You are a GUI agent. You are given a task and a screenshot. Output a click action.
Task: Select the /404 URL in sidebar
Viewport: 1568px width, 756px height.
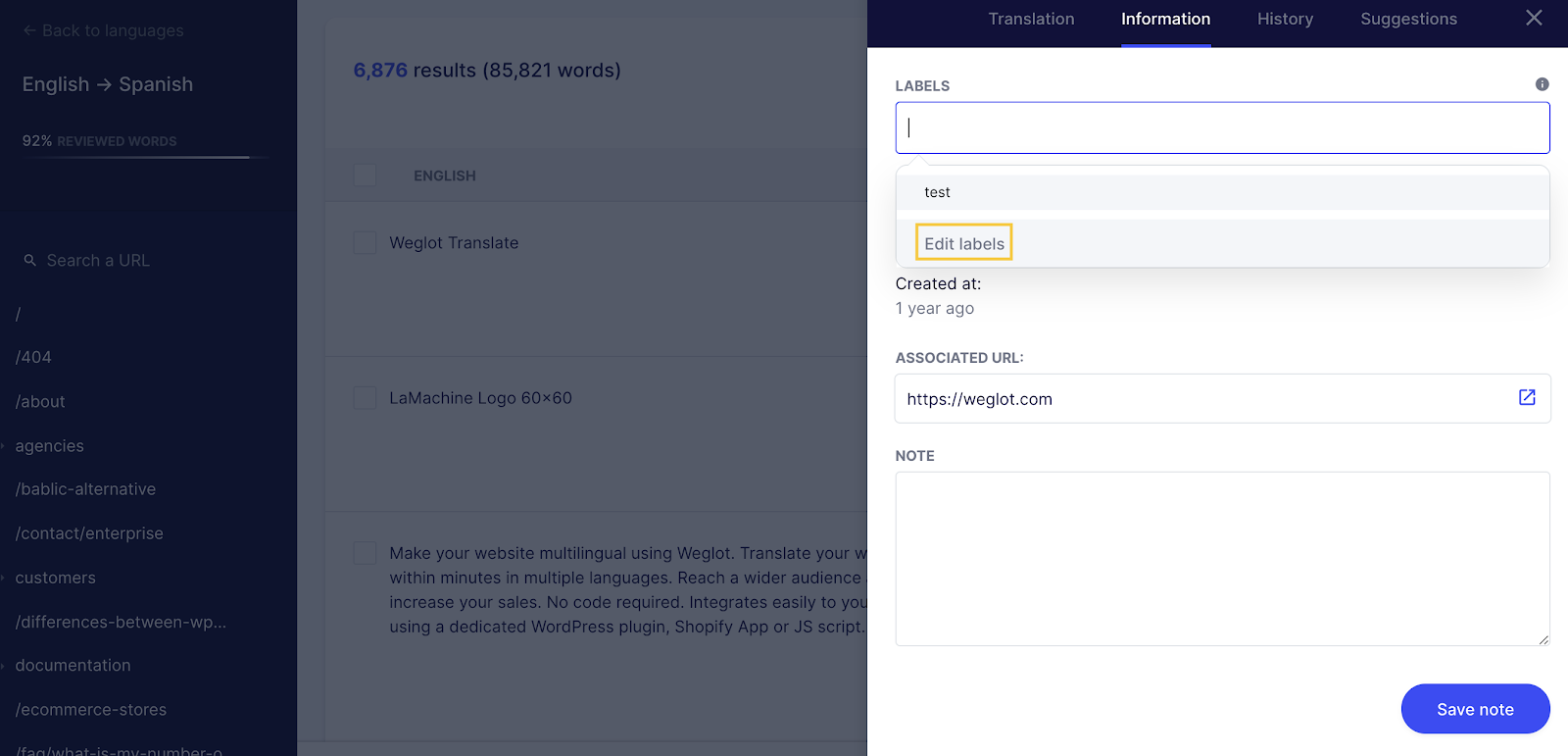click(33, 357)
